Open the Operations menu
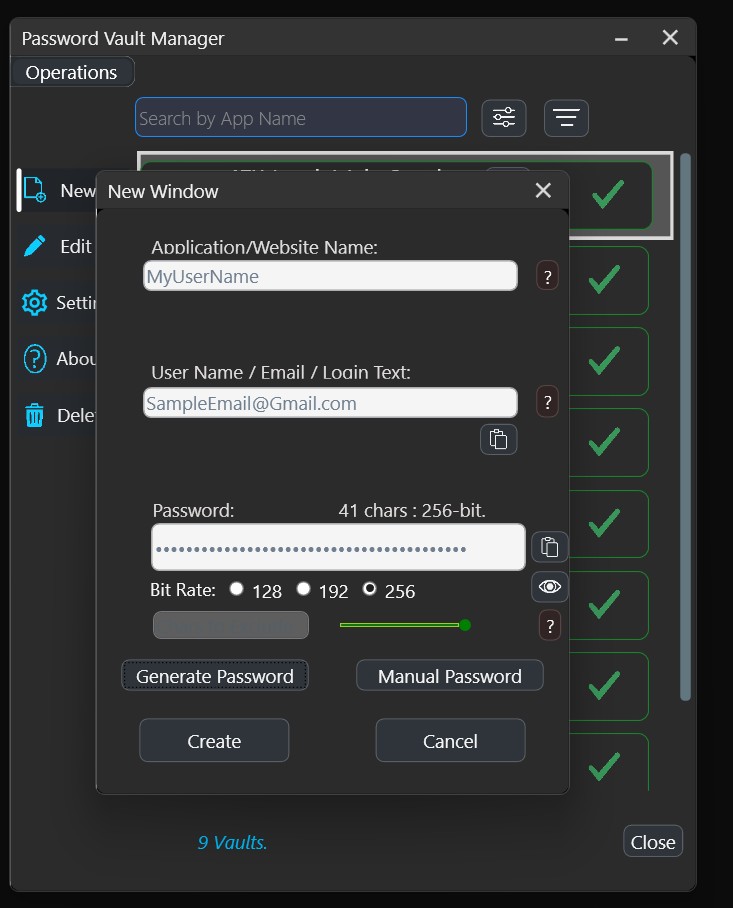733x908 pixels. click(71, 72)
